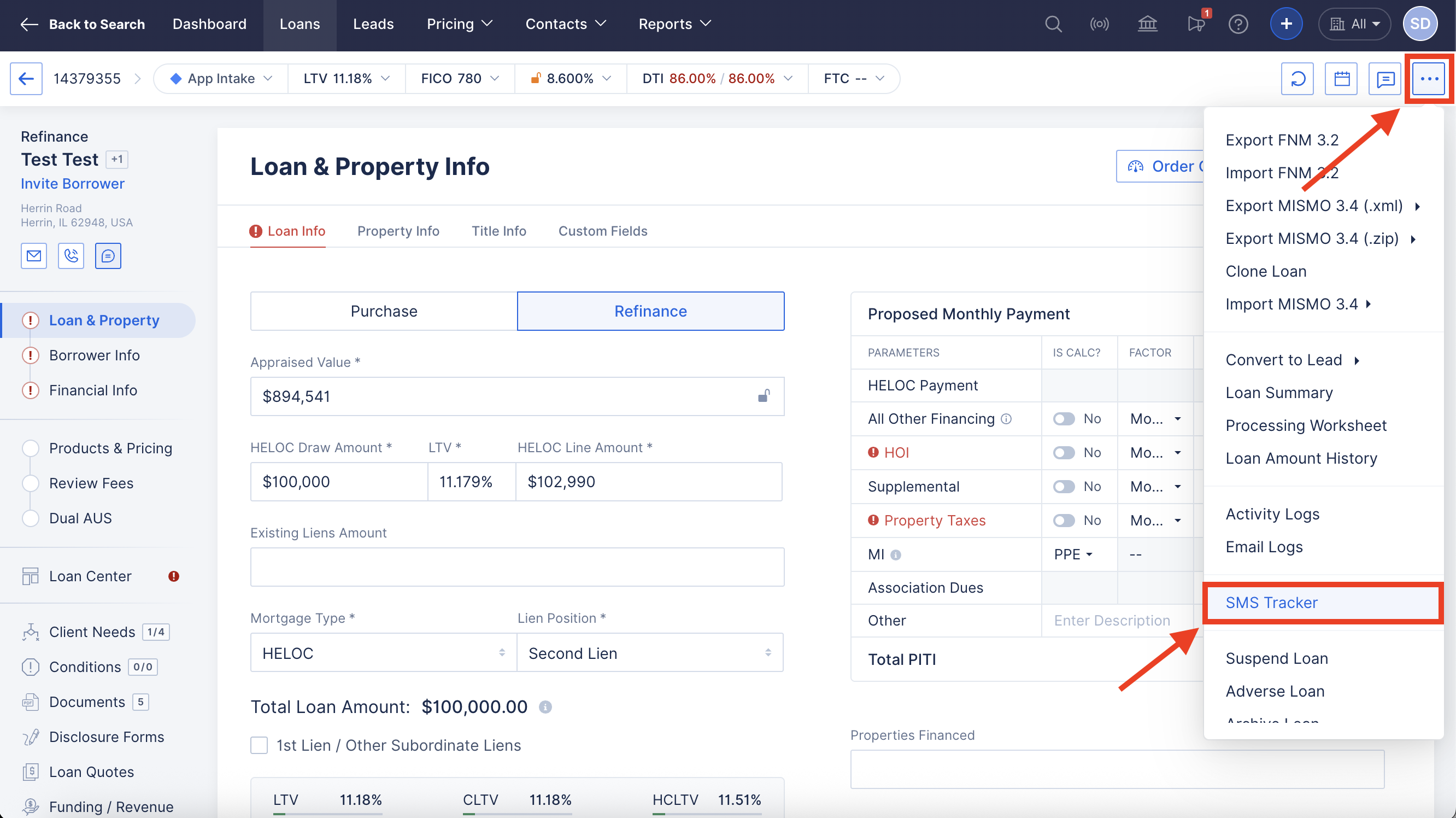1456x818 pixels.
Task: Check 1st Lien / Other Subordinate Liens
Action: (x=259, y=745)
